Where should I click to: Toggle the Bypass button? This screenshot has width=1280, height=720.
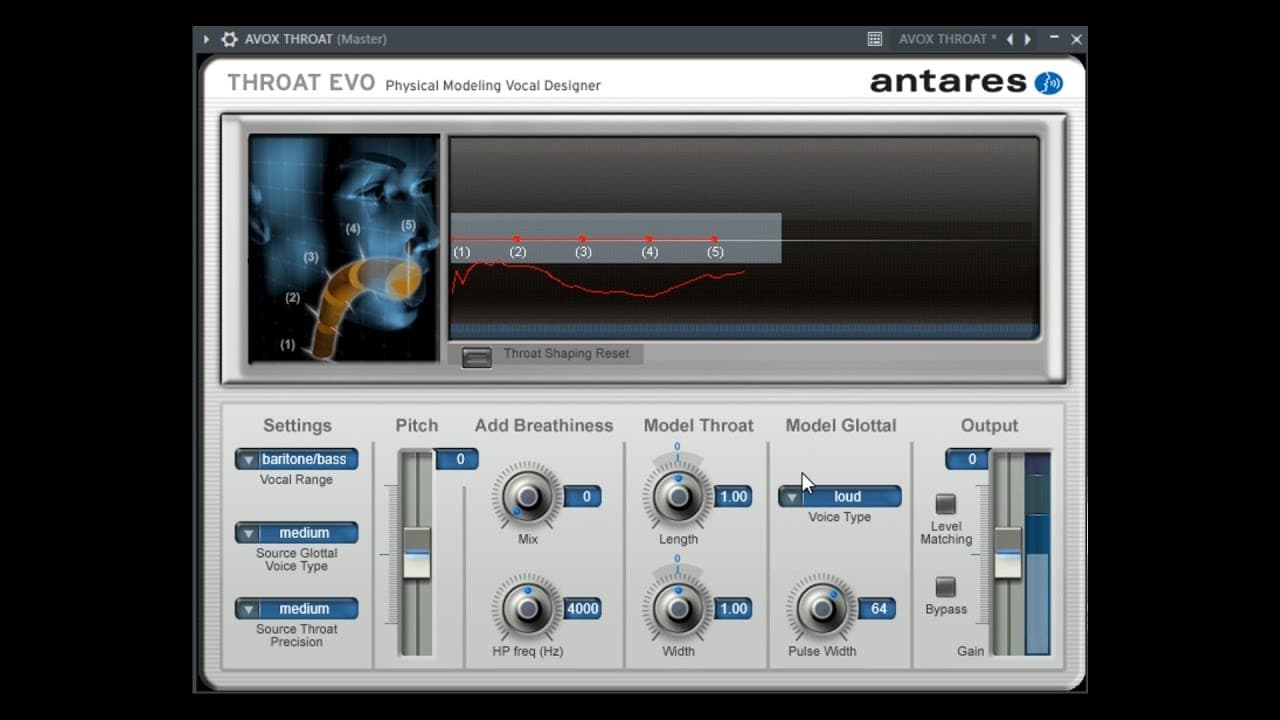[x=945, y=587]
